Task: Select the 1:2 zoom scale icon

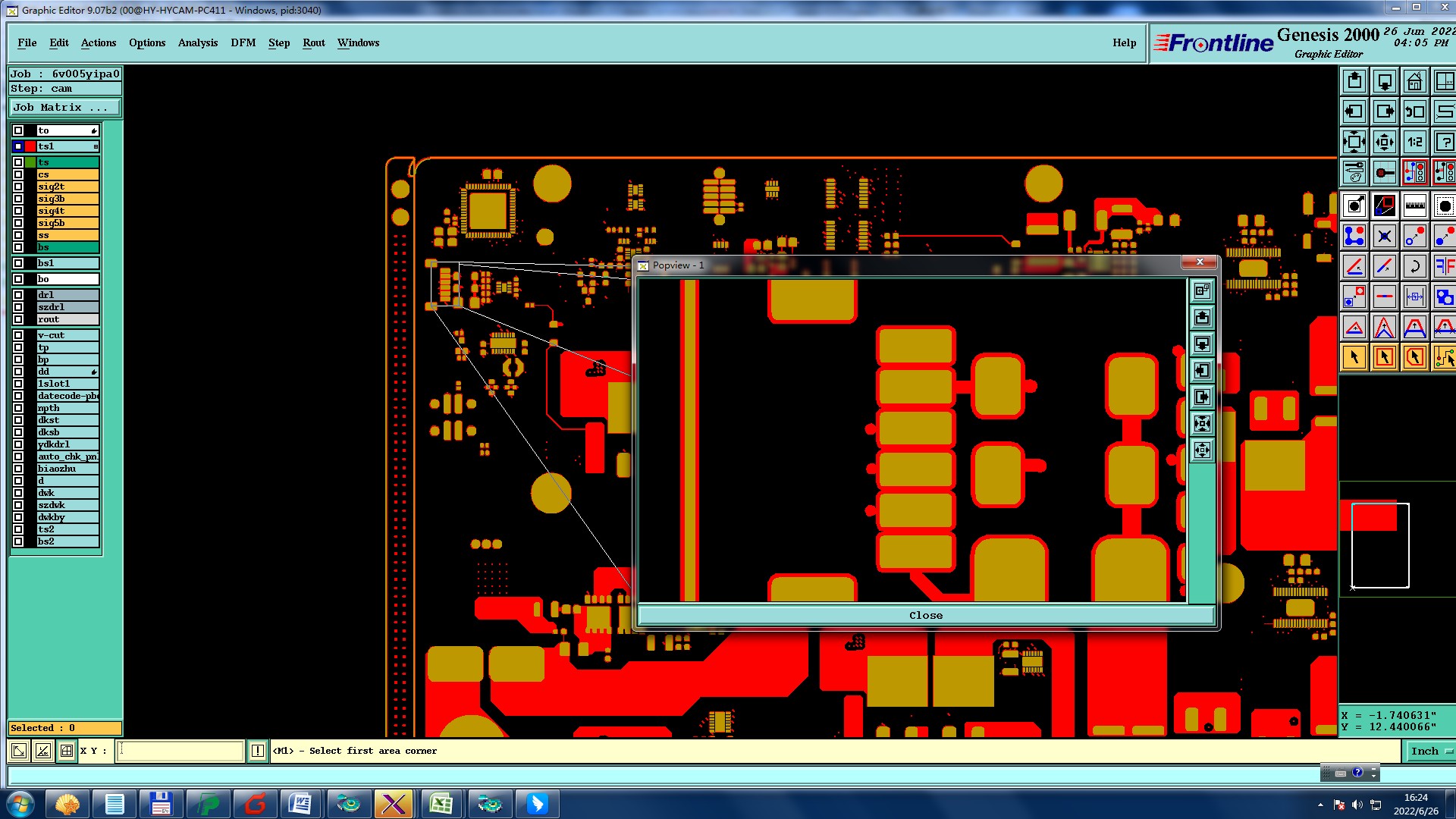Action: point(1414,142)
